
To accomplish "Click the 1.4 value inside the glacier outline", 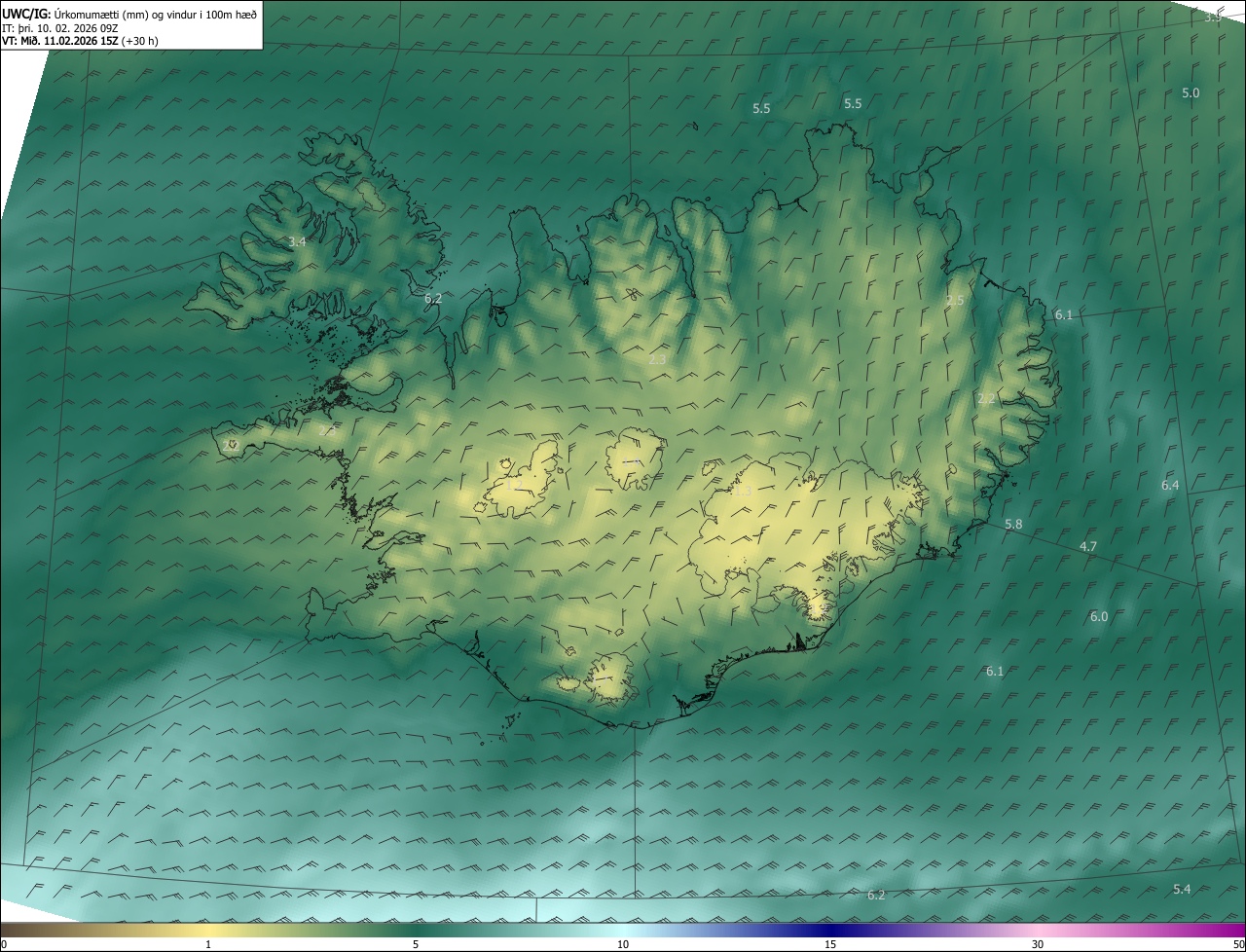I will 631,461.
